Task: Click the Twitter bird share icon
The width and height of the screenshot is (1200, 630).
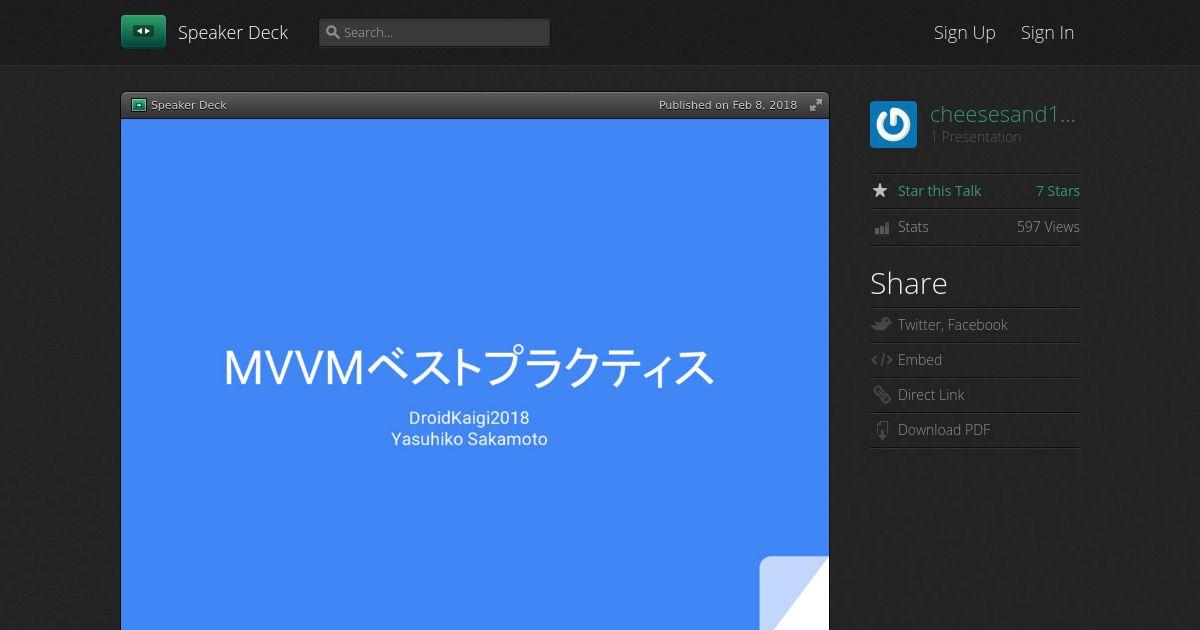Action: pyautogui.click(x=881, y=324)
